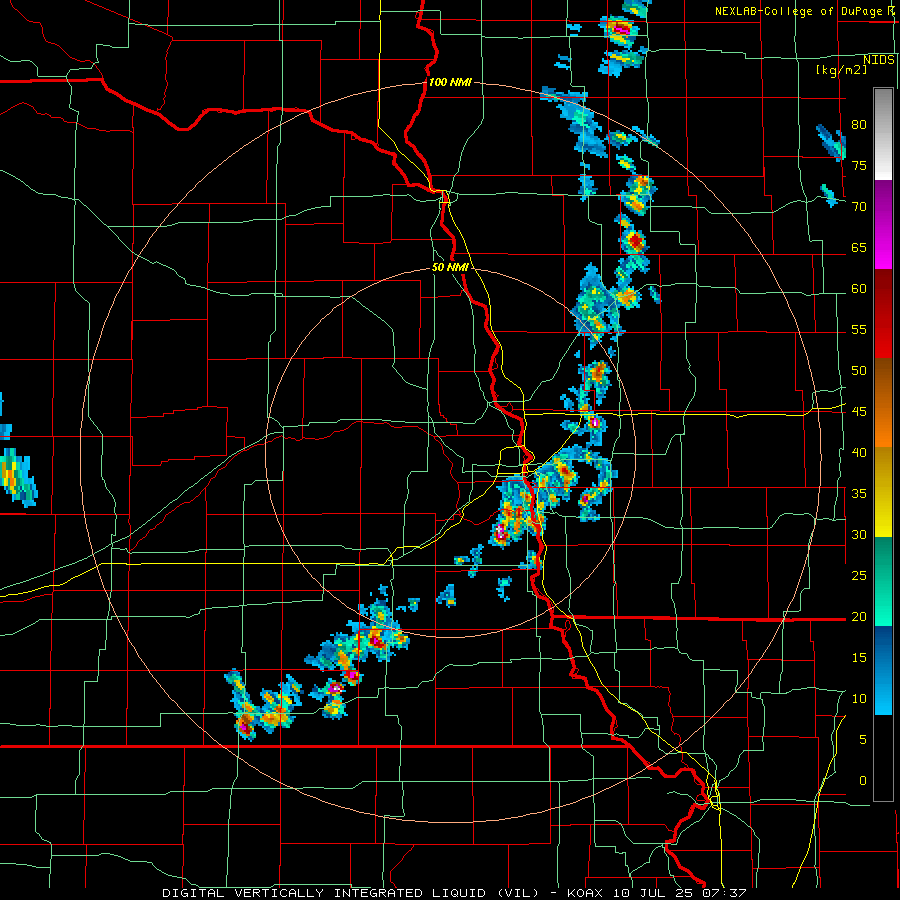Click the scale value 80

click(x=859, y=125)
